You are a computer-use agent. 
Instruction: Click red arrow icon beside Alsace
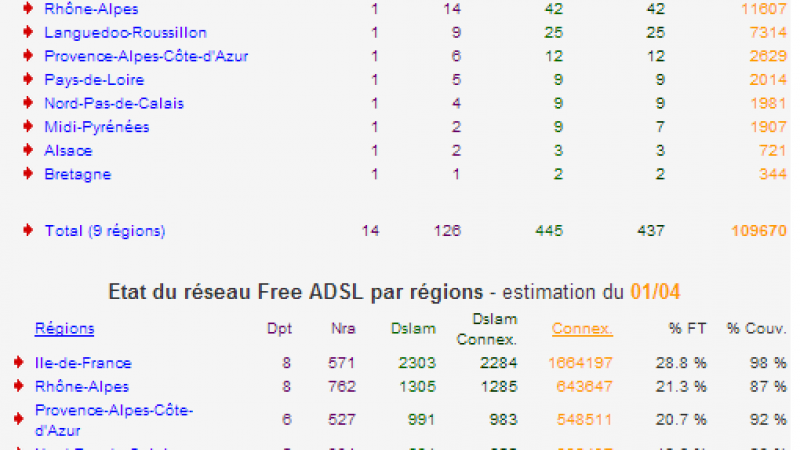pyautogui.click(x=28, y=150)
